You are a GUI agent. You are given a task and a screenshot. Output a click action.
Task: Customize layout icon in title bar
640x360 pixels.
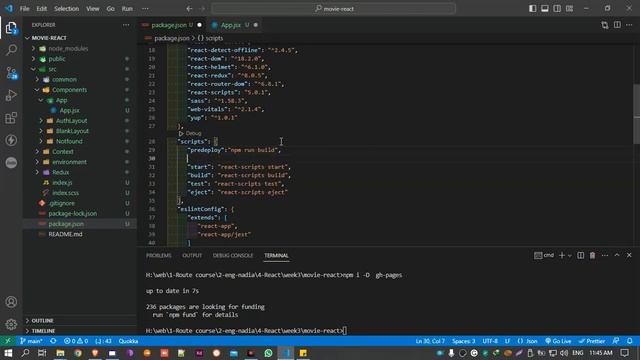[569, 9]
